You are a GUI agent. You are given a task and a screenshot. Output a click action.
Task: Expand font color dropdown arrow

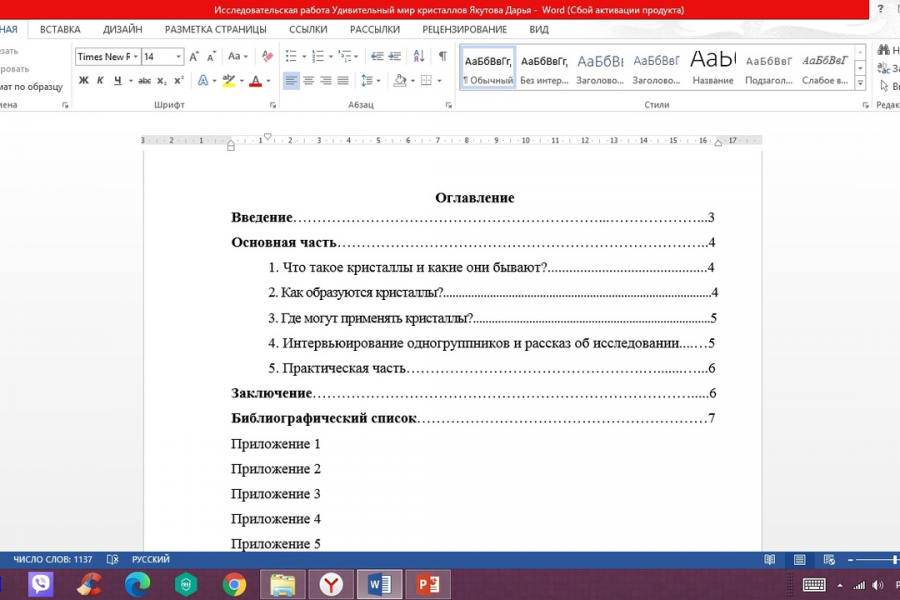[x=269, y=80]
